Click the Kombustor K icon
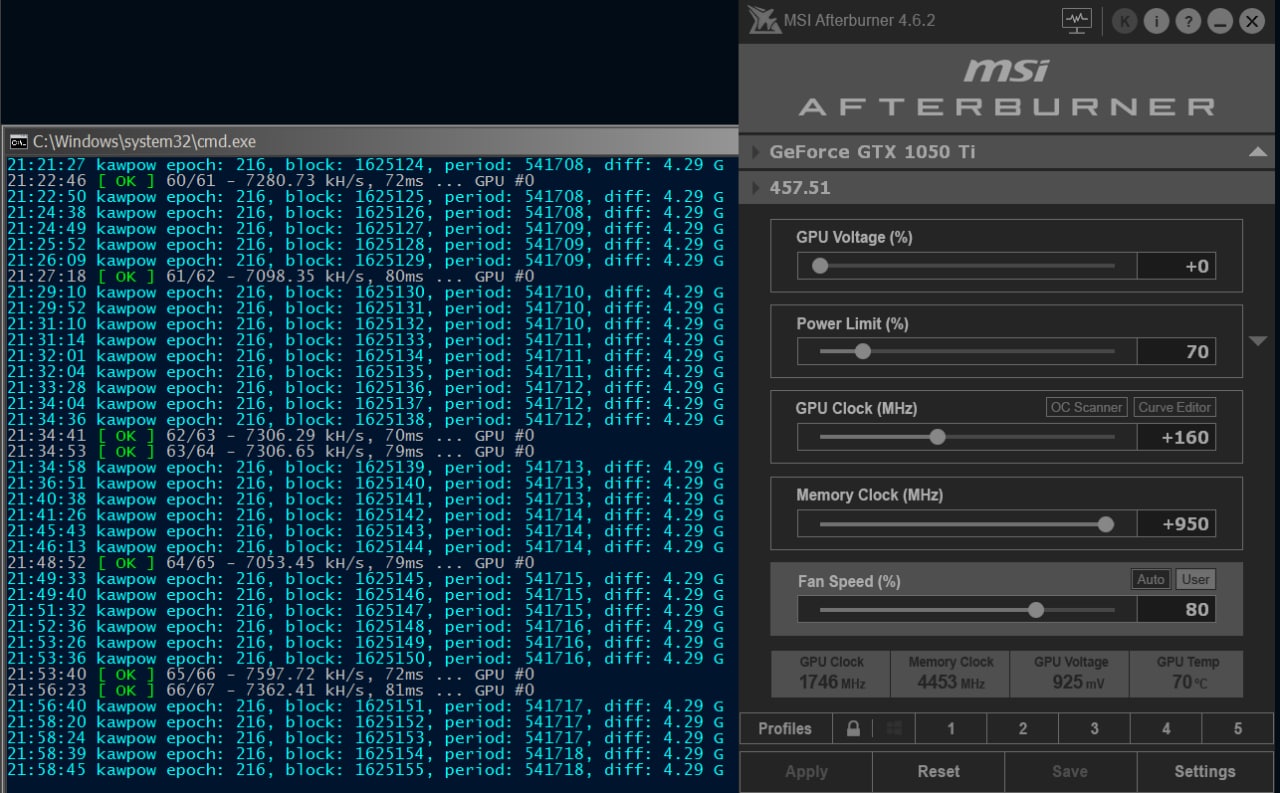 (1125, 21)
